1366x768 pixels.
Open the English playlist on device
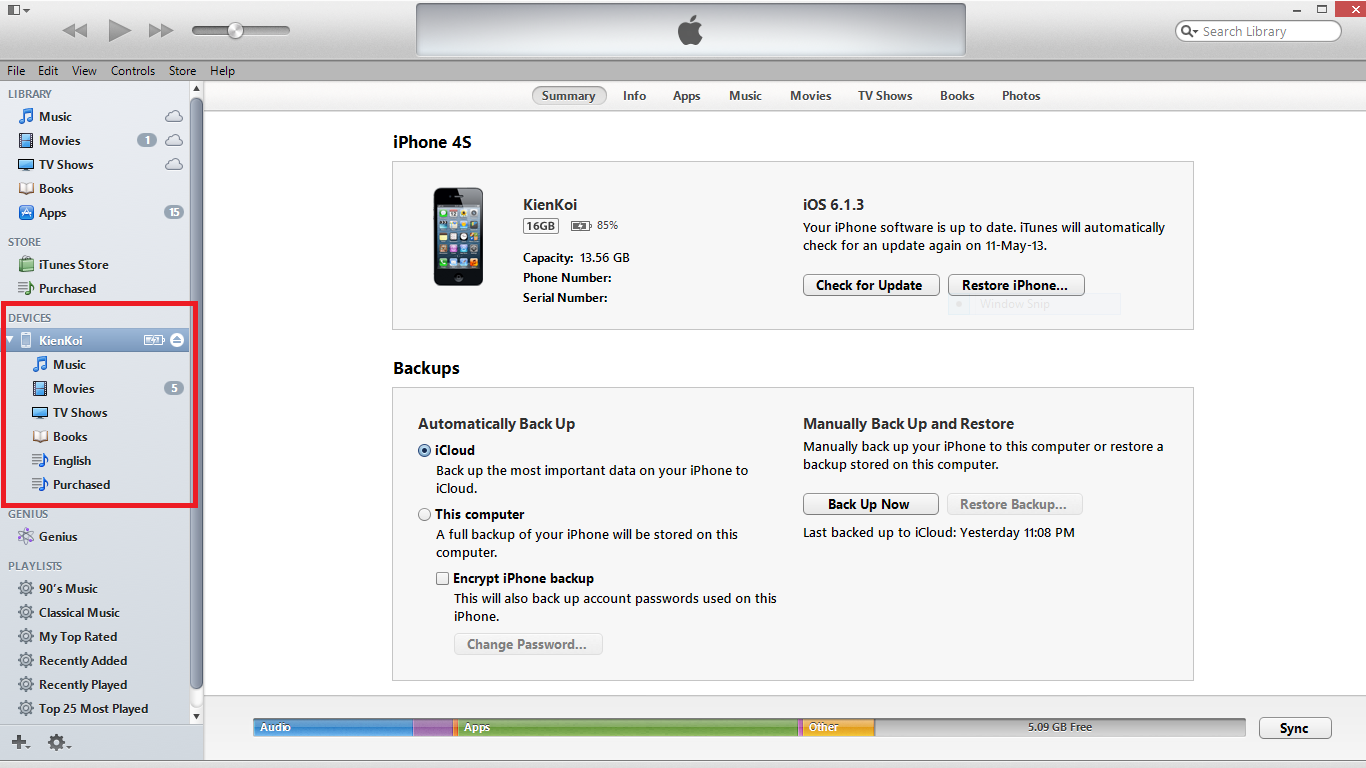(72, 460)
